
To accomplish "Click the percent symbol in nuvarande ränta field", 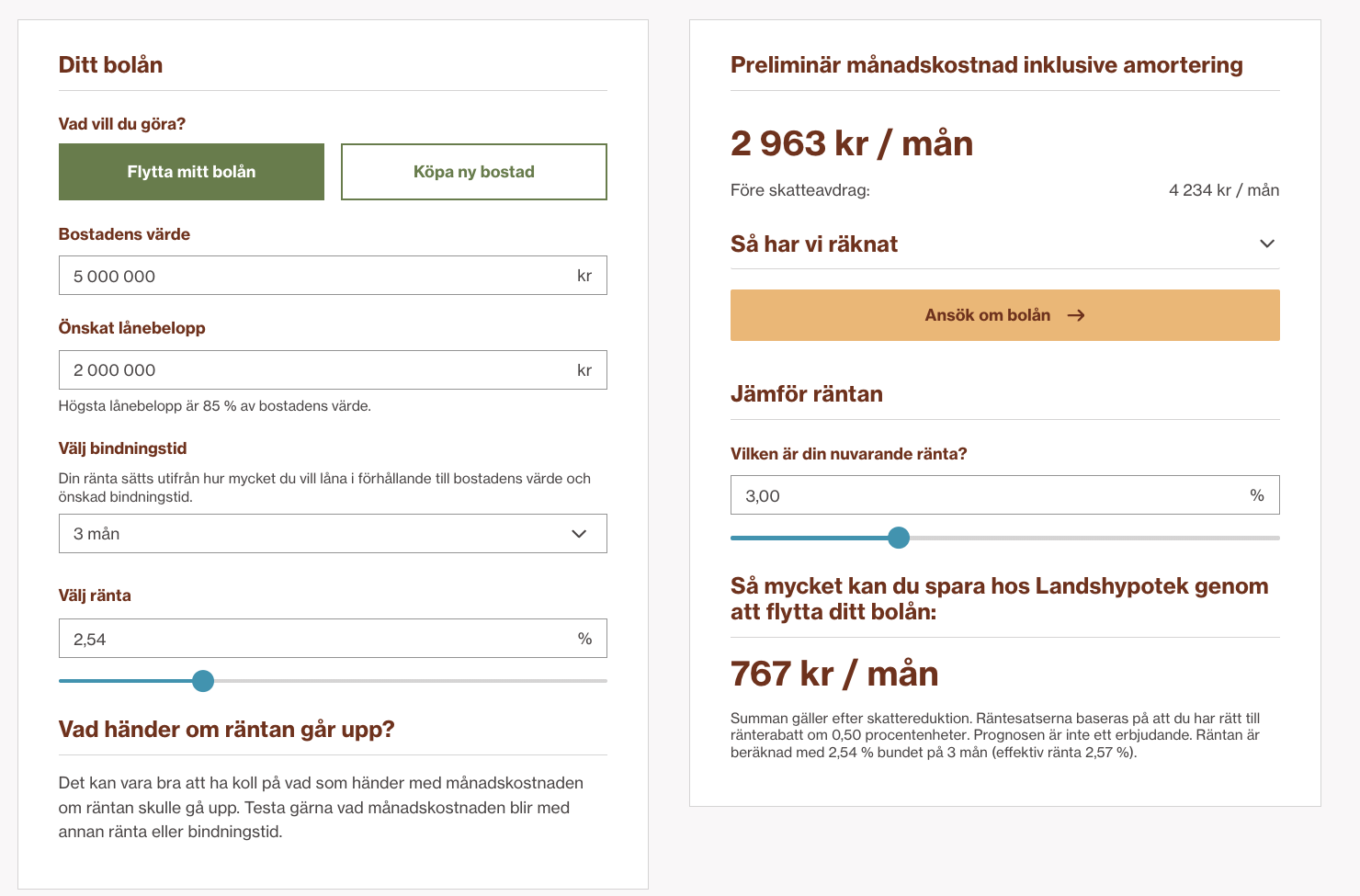I will point(1257,495).
